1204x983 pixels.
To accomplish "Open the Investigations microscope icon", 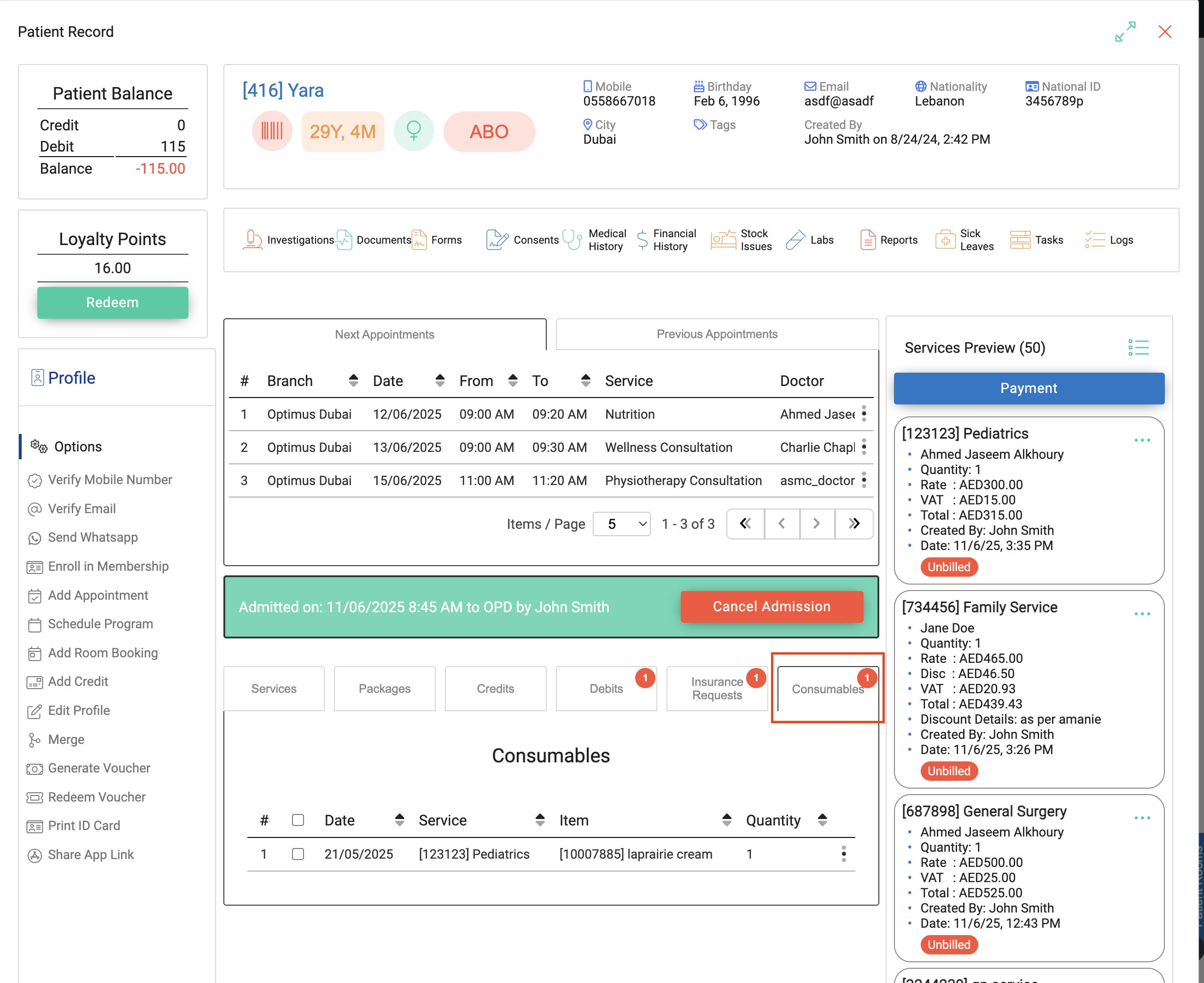I will coord(252,240).
